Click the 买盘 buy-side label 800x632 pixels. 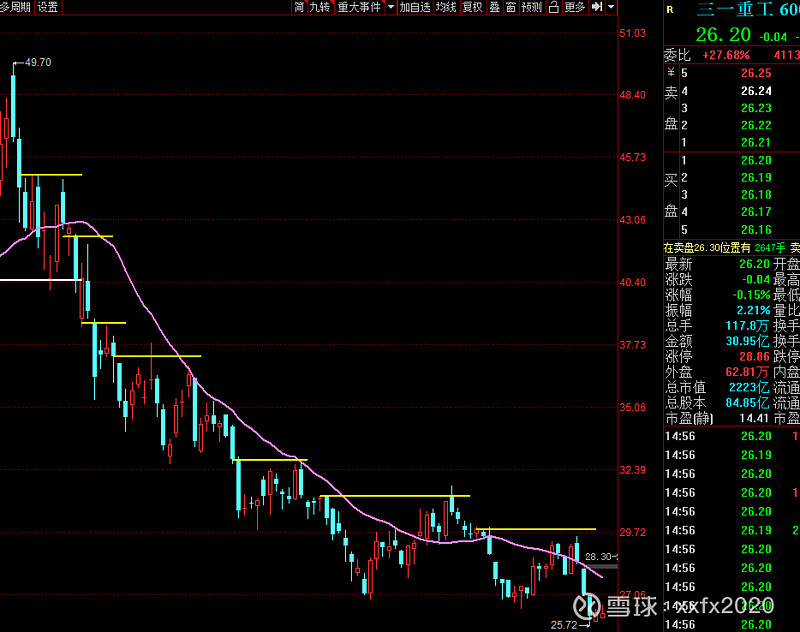671,195
